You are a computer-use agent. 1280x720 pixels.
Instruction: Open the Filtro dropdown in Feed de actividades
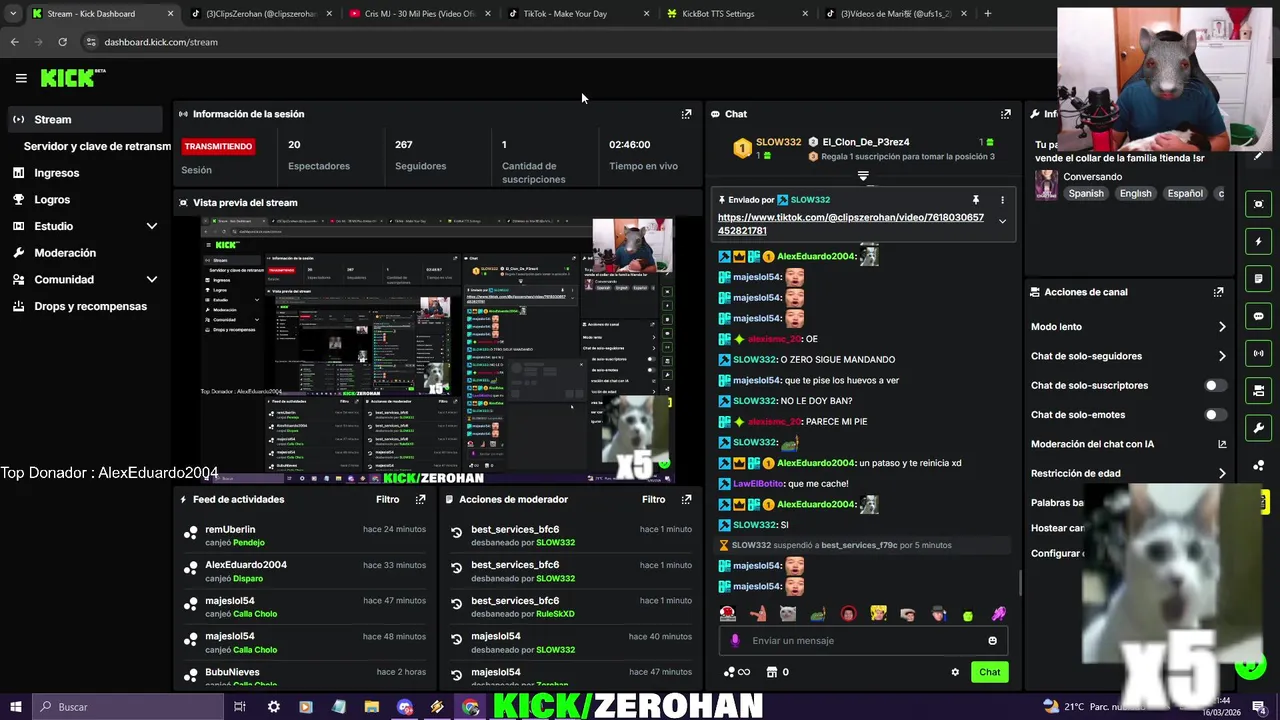click(x=388, y=499)
